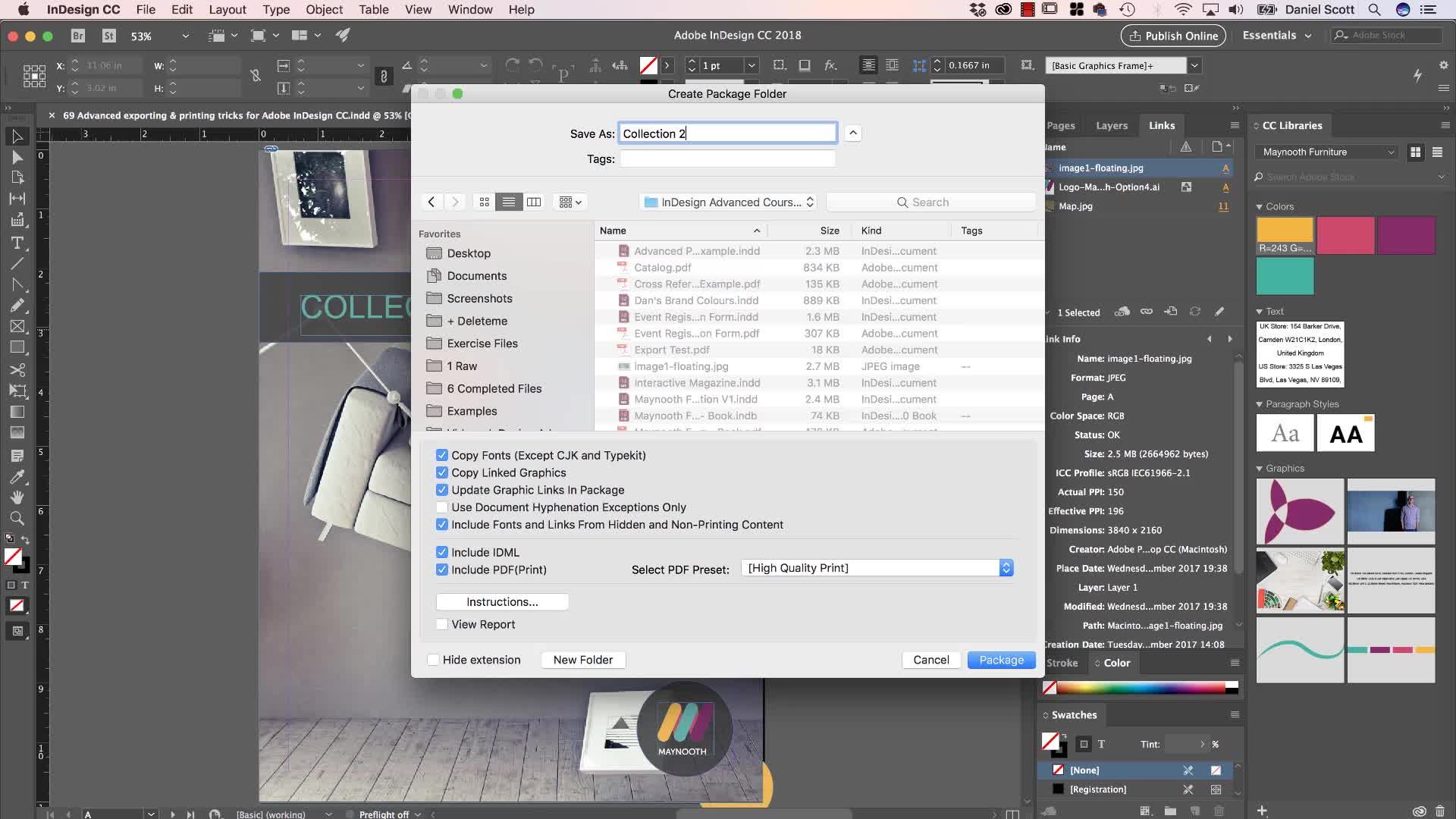Image resolution: width=1456 pixels, height=819 pixels.
Task: Select the Type tool
Action: (17, 243)
